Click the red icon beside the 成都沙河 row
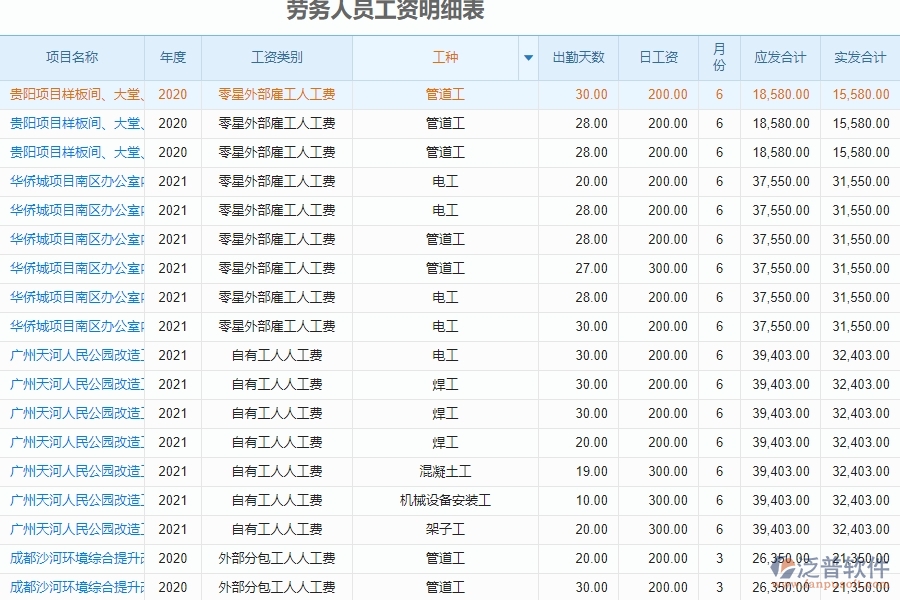The image size is (900, 600). (x=8, y=558)
